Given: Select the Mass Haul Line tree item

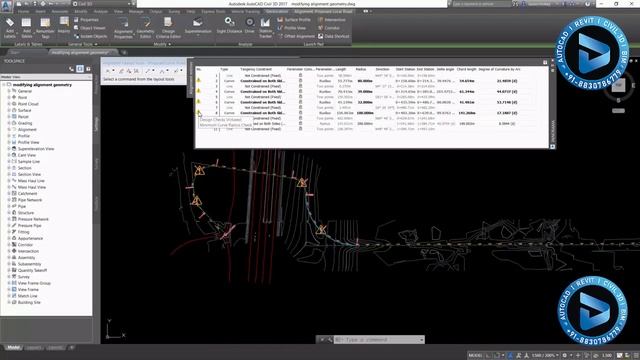Looking at the screenshot, I should (31, 181).
